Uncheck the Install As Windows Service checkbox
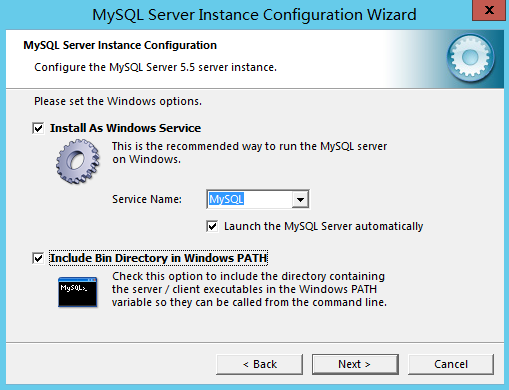 pos(38,128)
